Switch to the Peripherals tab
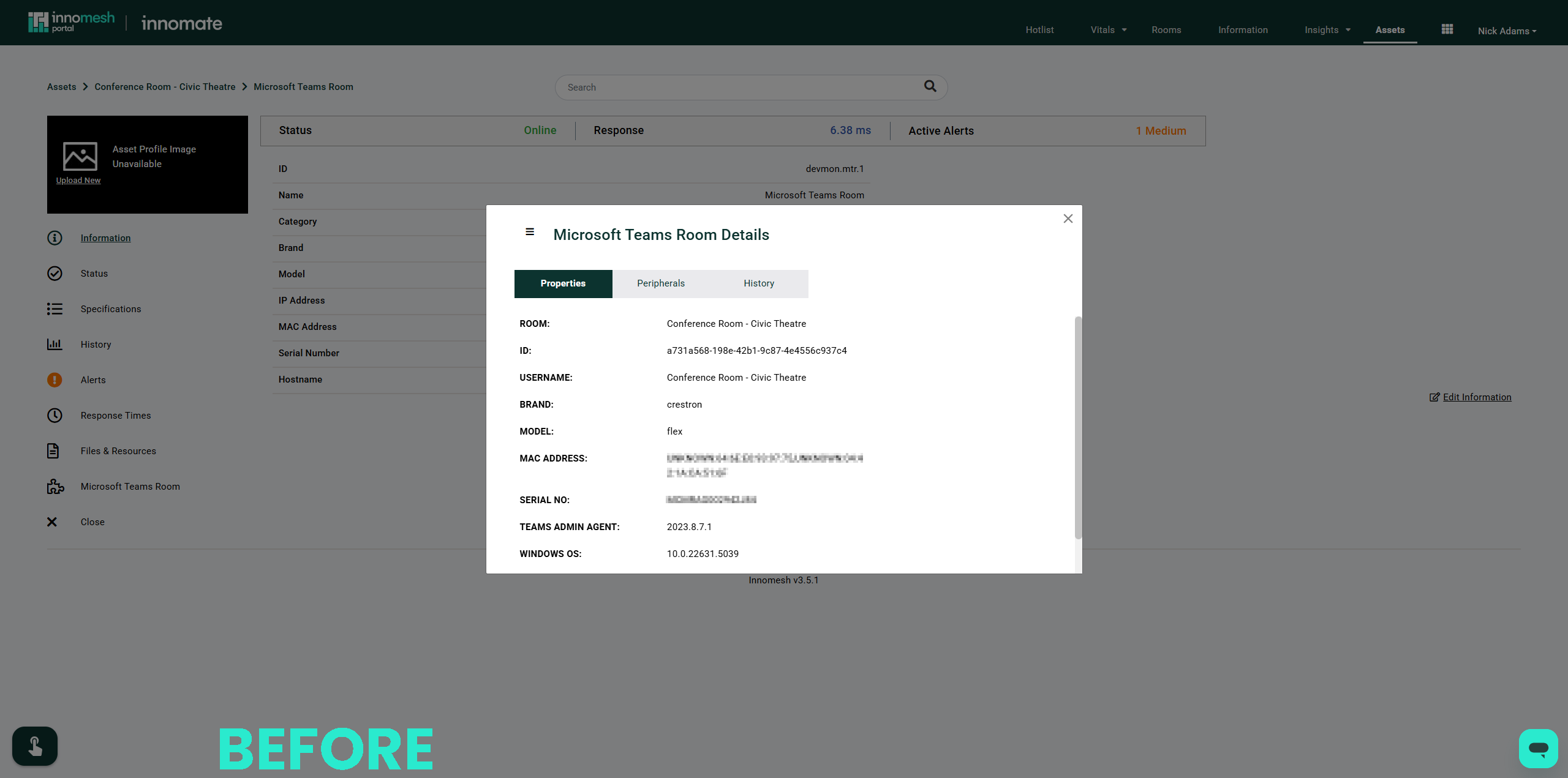This screenshot has width=1568, height=778. [x=661, y=284]
